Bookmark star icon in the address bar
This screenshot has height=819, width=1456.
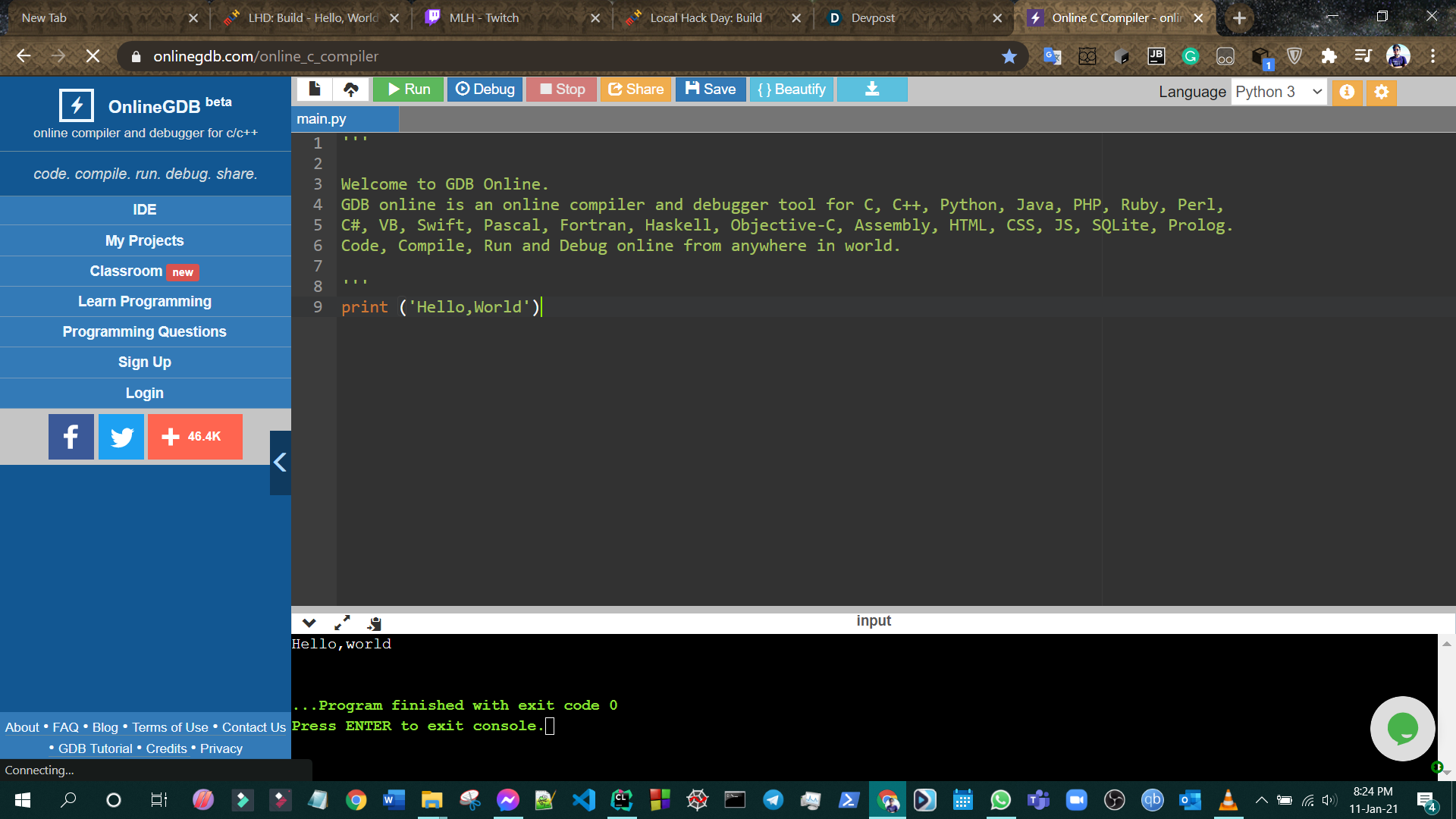coord(1009,56)
